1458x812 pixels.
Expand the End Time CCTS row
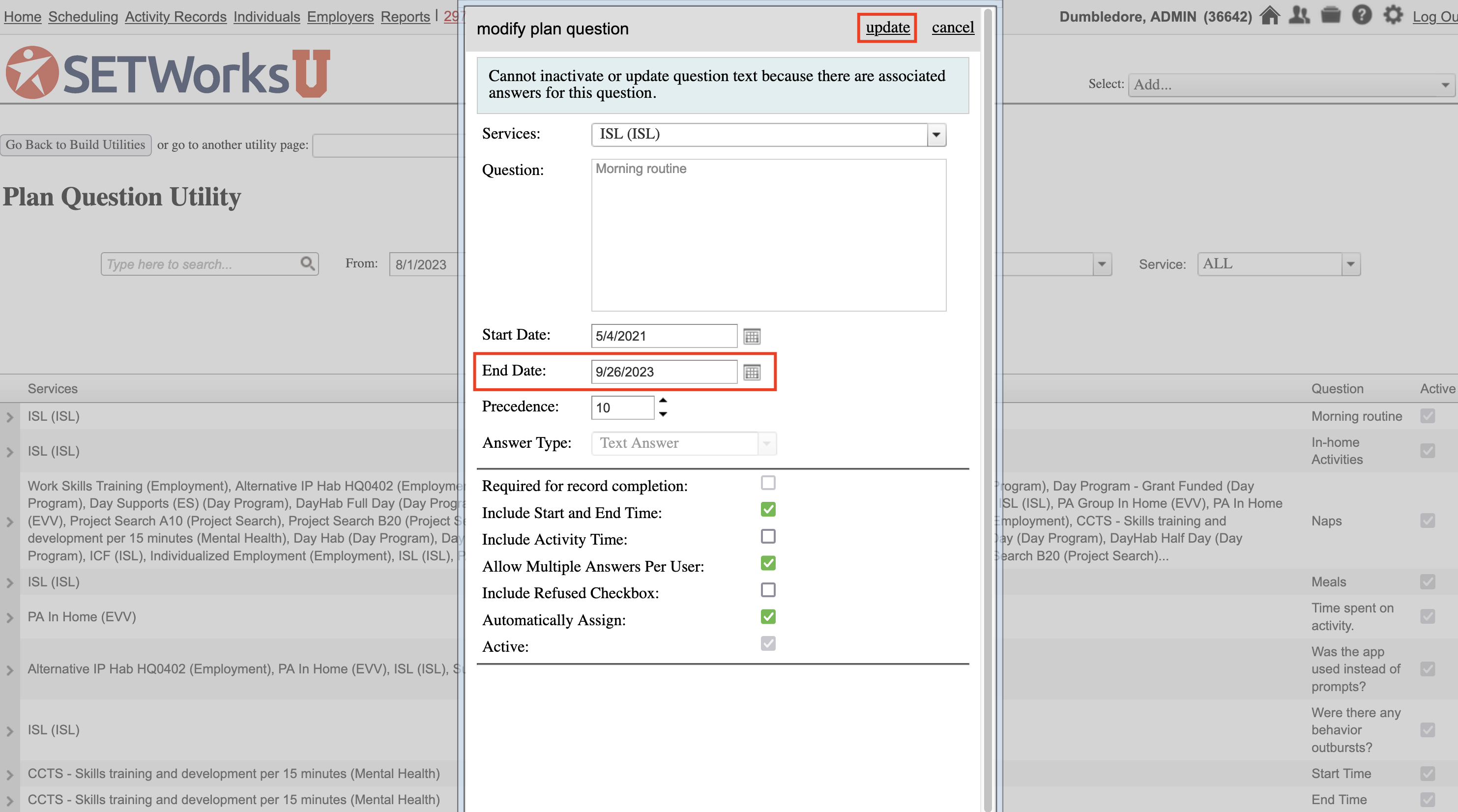pyautogui.click(x=10, y=800)
